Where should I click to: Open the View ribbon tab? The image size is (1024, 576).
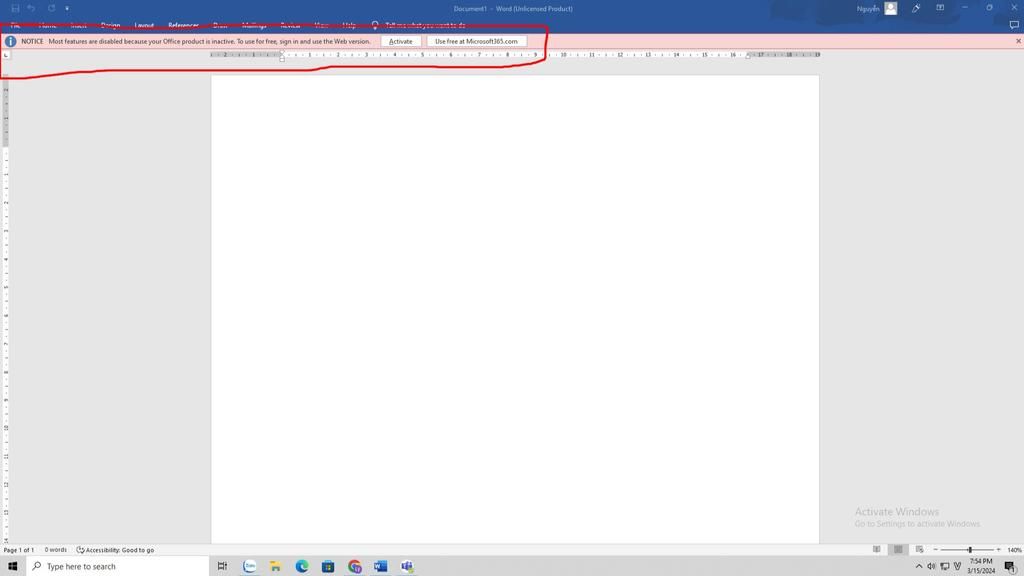tap(321, 25)
